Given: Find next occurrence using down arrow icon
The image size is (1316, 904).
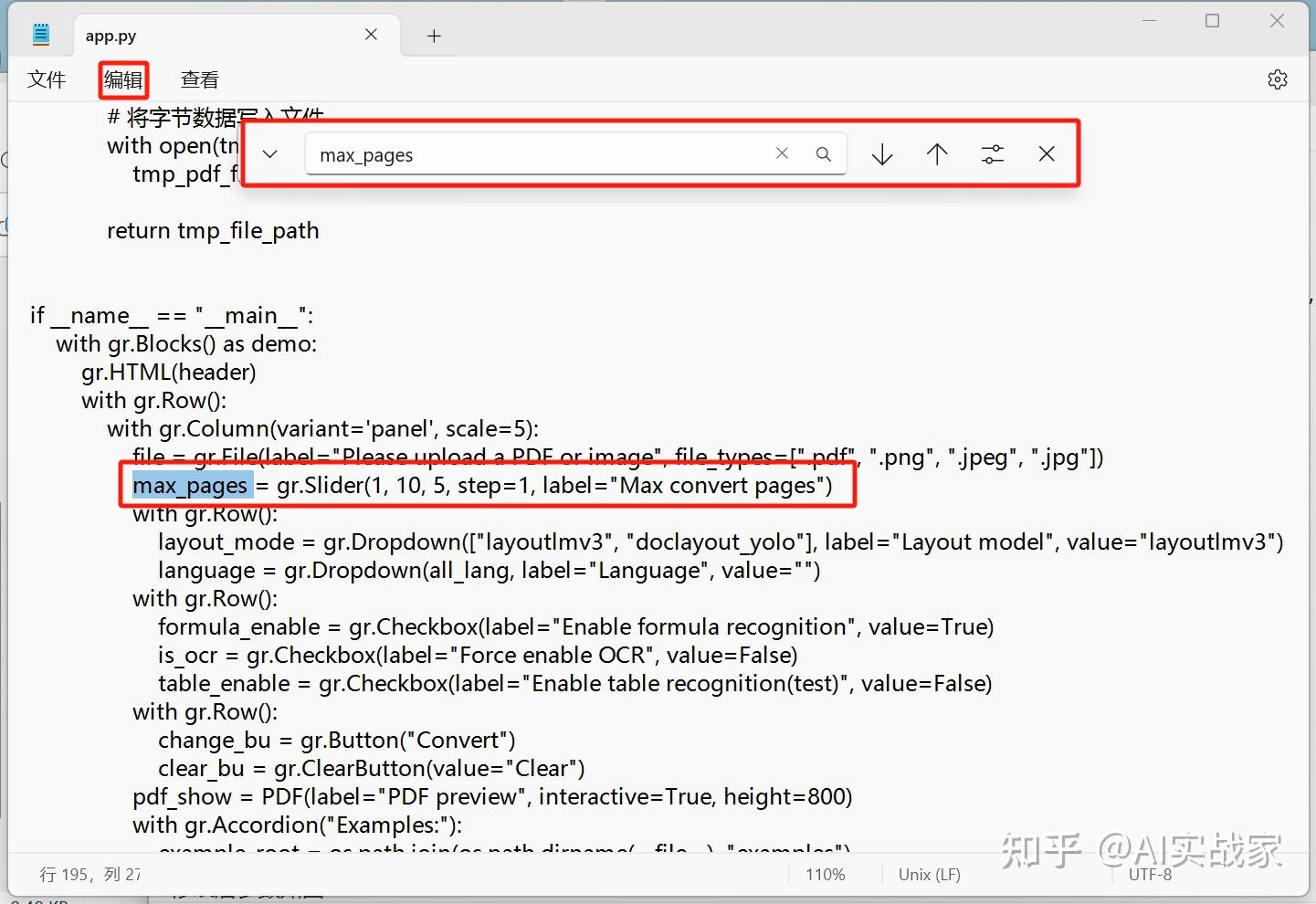Looking at the screenshot, I should [881, 153].
